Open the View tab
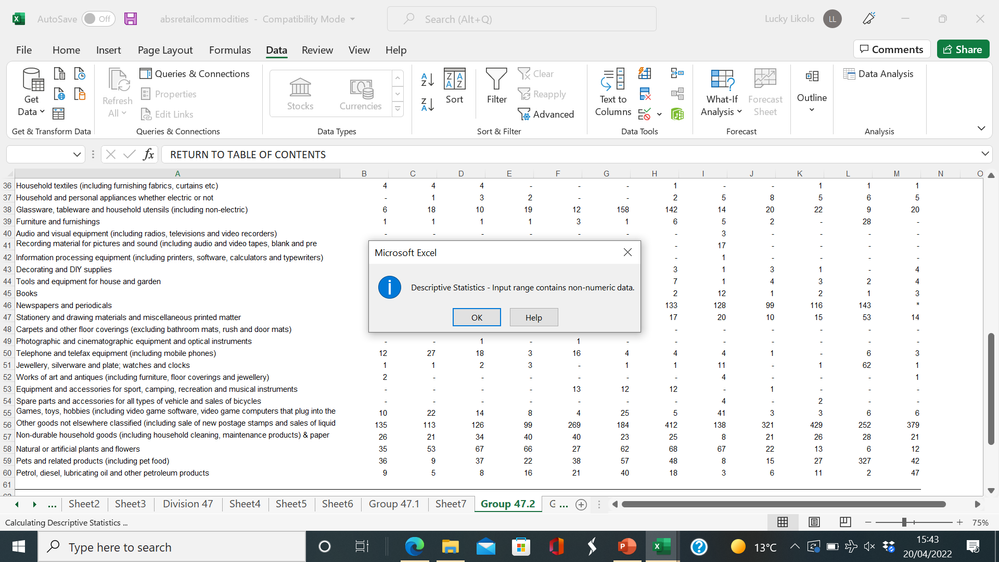Image resolution: width=999 pixels, height=562 pixels. tap(359, 50)
